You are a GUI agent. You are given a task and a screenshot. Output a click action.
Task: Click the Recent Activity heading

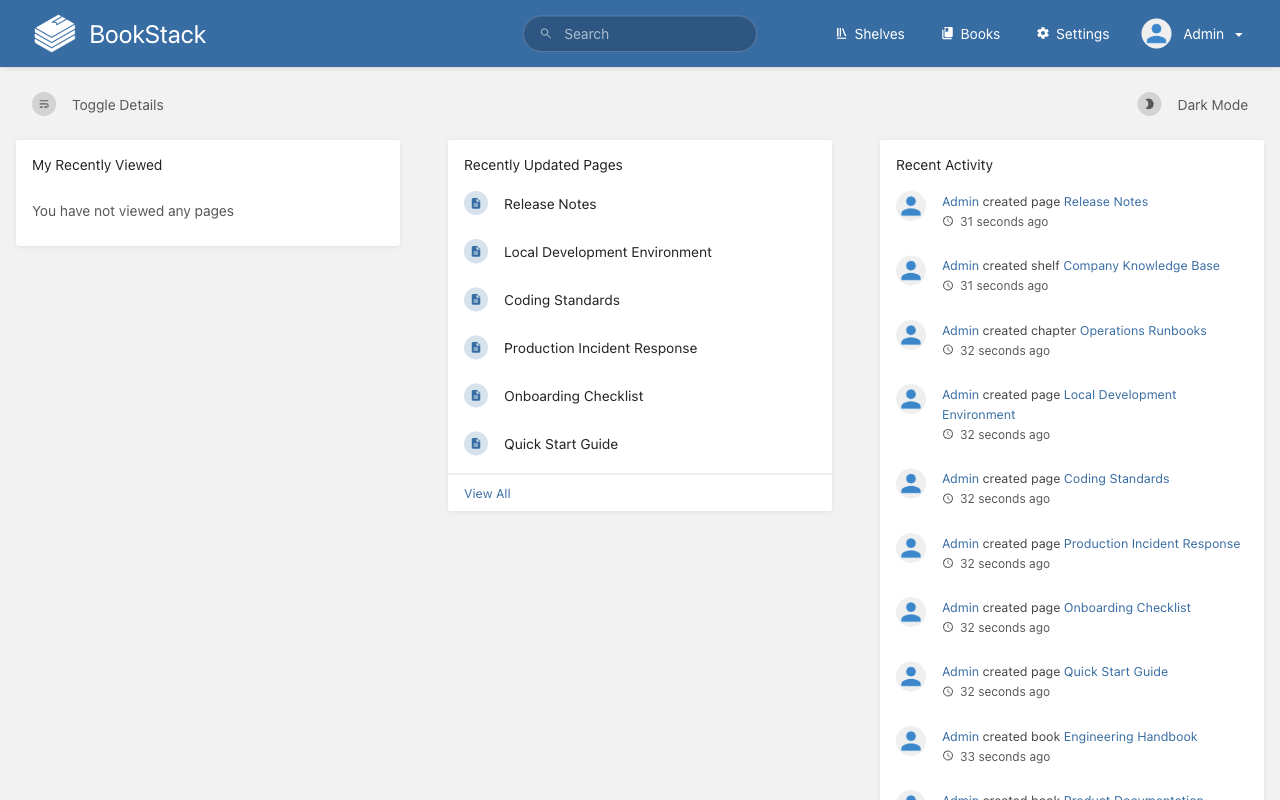[944, 165]
